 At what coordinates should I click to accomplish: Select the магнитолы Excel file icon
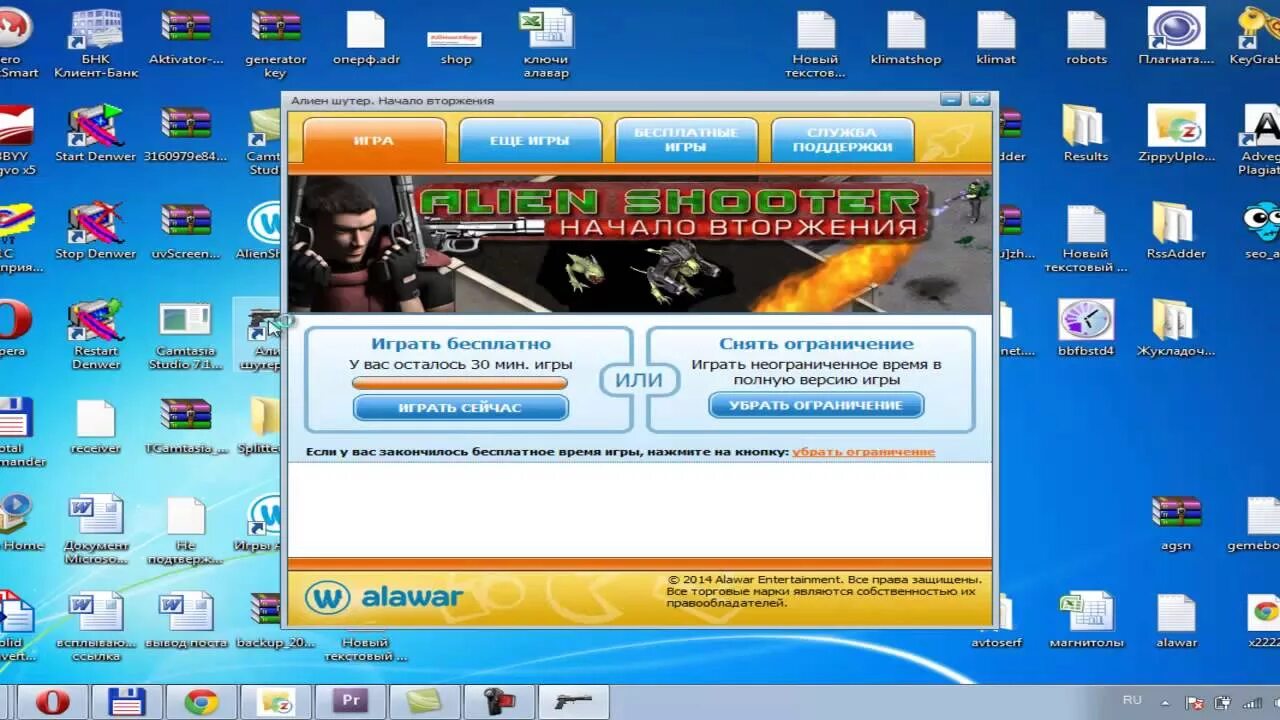(1086, 621)
